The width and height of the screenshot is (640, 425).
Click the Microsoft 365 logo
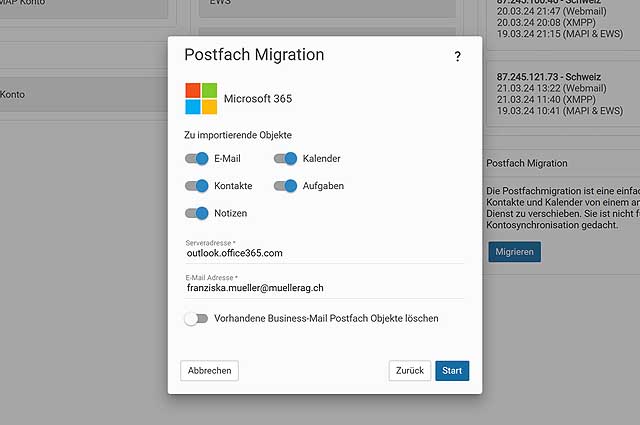(x=201, y=99)
